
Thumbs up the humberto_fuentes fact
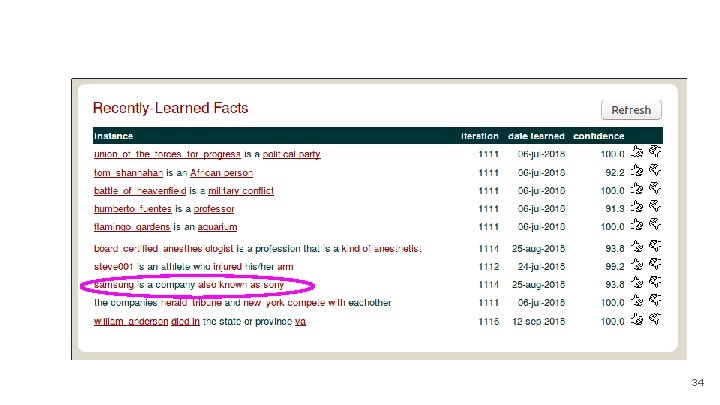click(637, 207)
